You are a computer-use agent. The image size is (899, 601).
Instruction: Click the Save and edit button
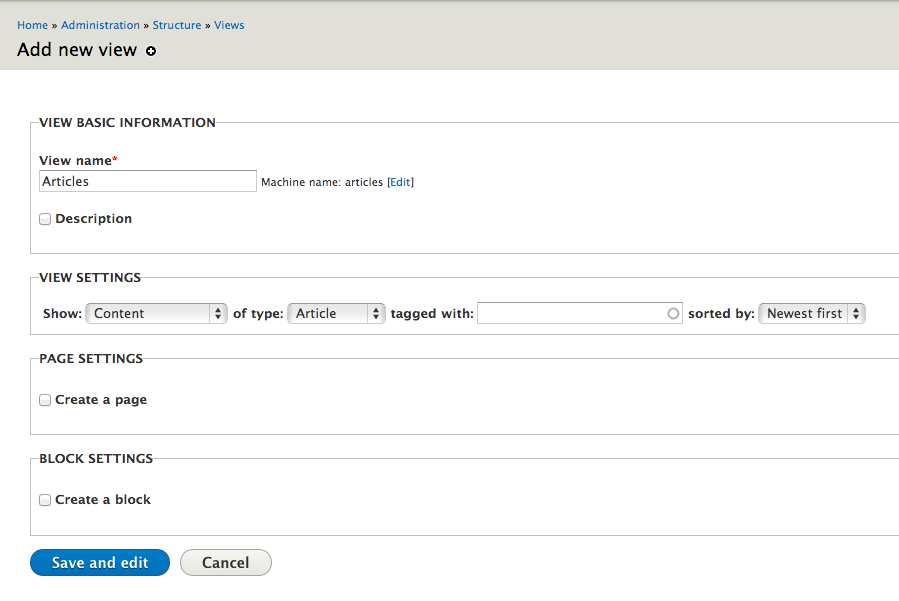(100, 563)
